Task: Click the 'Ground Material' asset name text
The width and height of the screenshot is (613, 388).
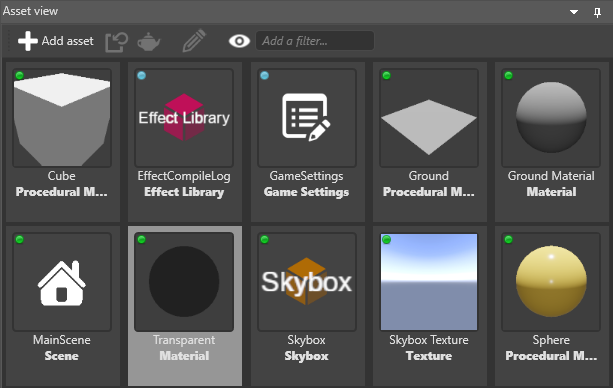Action: [551, 176]
